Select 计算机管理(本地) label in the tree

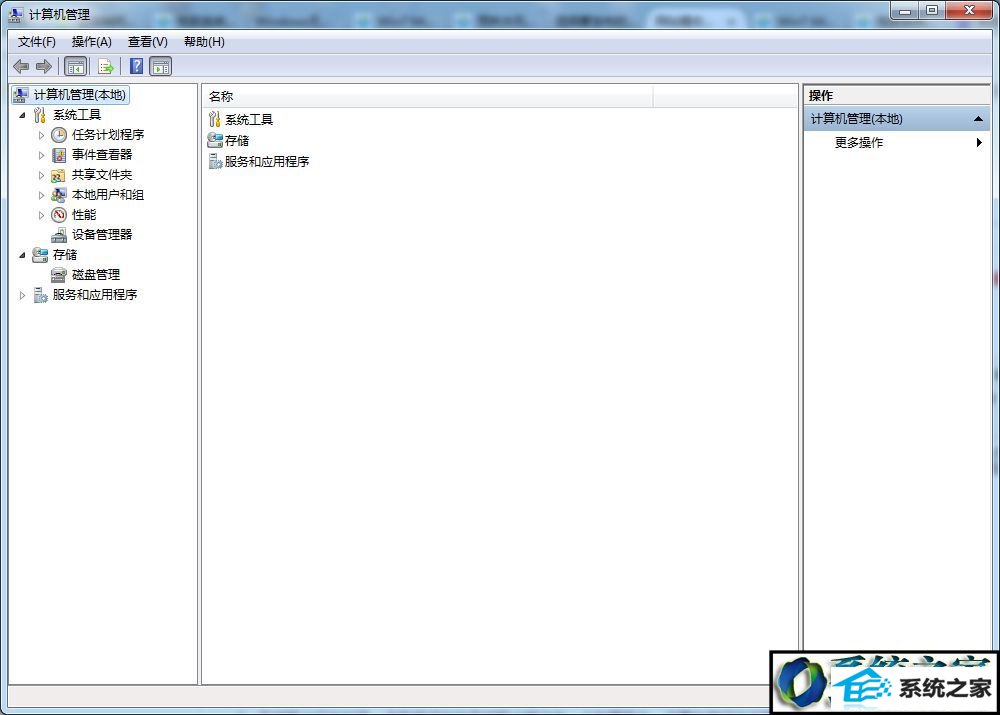tap(80, 95)
